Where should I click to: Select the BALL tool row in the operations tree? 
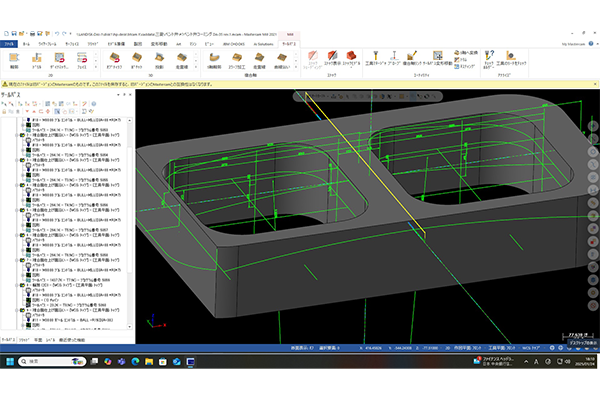[70, 320]
